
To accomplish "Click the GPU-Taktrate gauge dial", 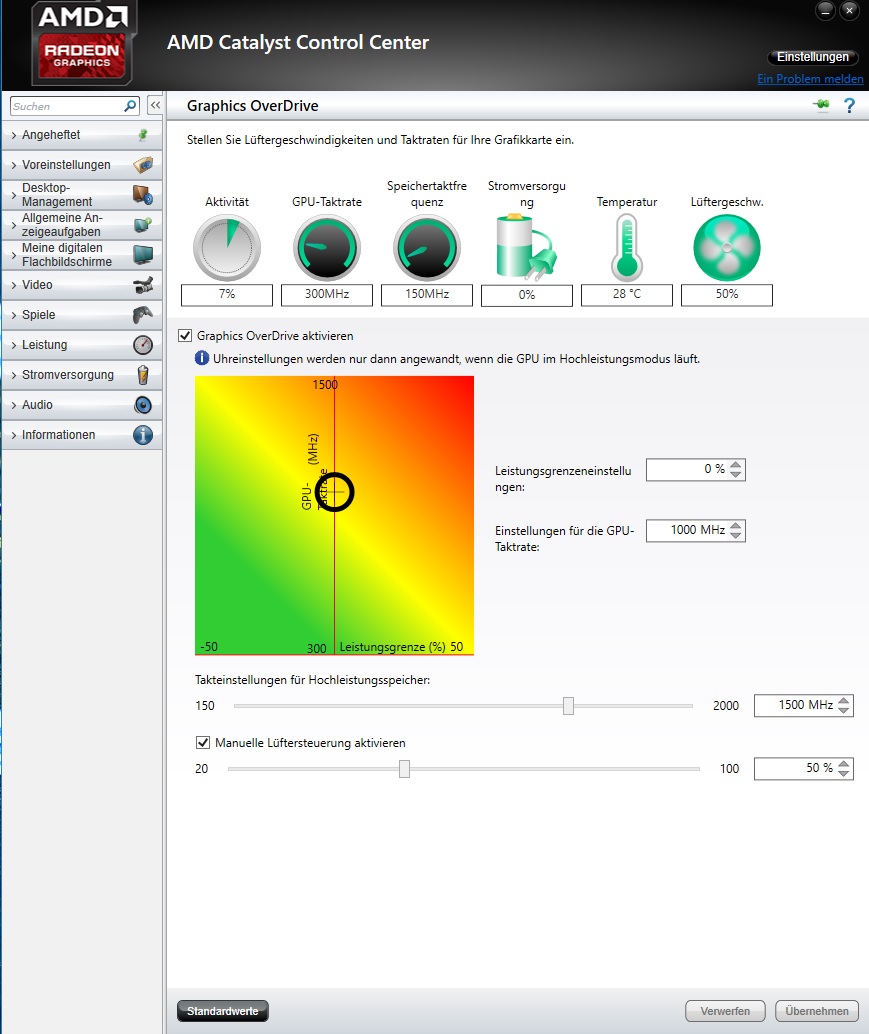I will [327, 248].
